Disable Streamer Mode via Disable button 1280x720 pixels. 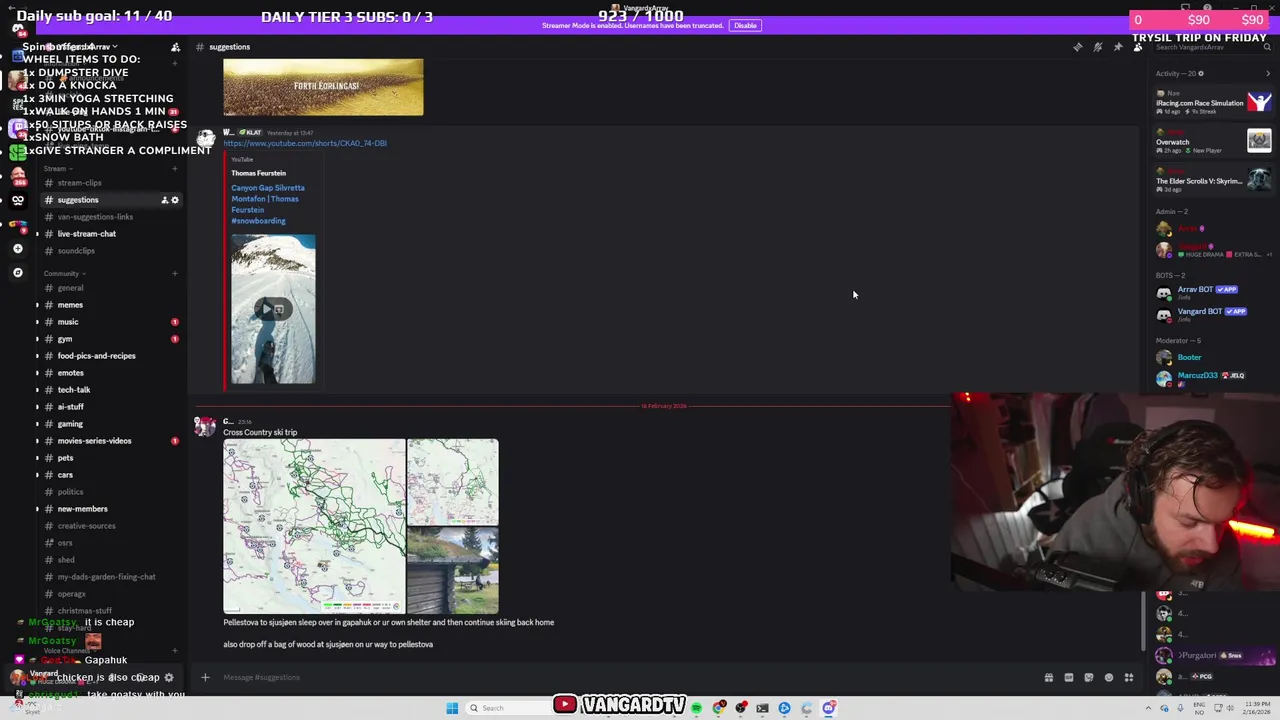745,25
